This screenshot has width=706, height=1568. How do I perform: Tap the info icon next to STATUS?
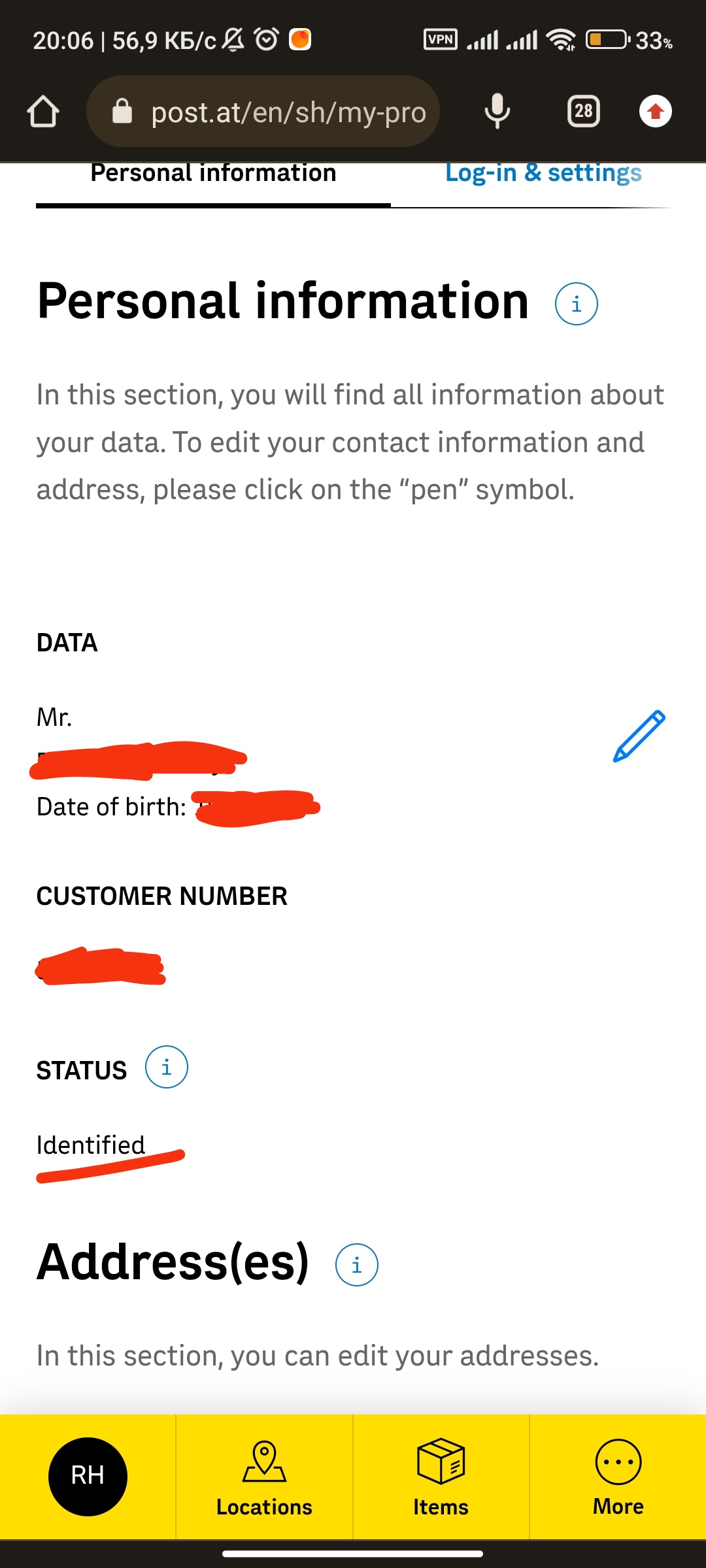[x=166, y=1068]
